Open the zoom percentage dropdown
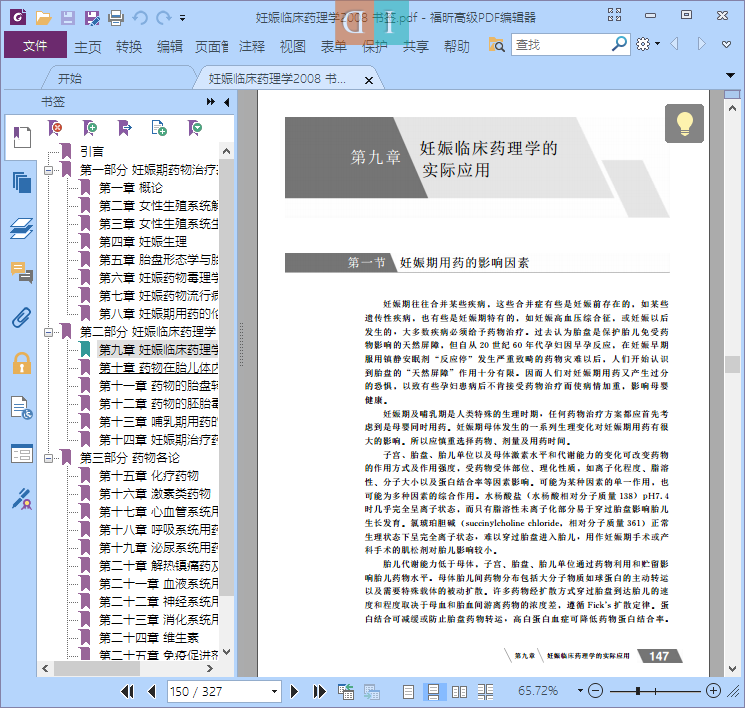Viewport: 745px width, 708px height. pyautogui.click(x=580, y=690)
